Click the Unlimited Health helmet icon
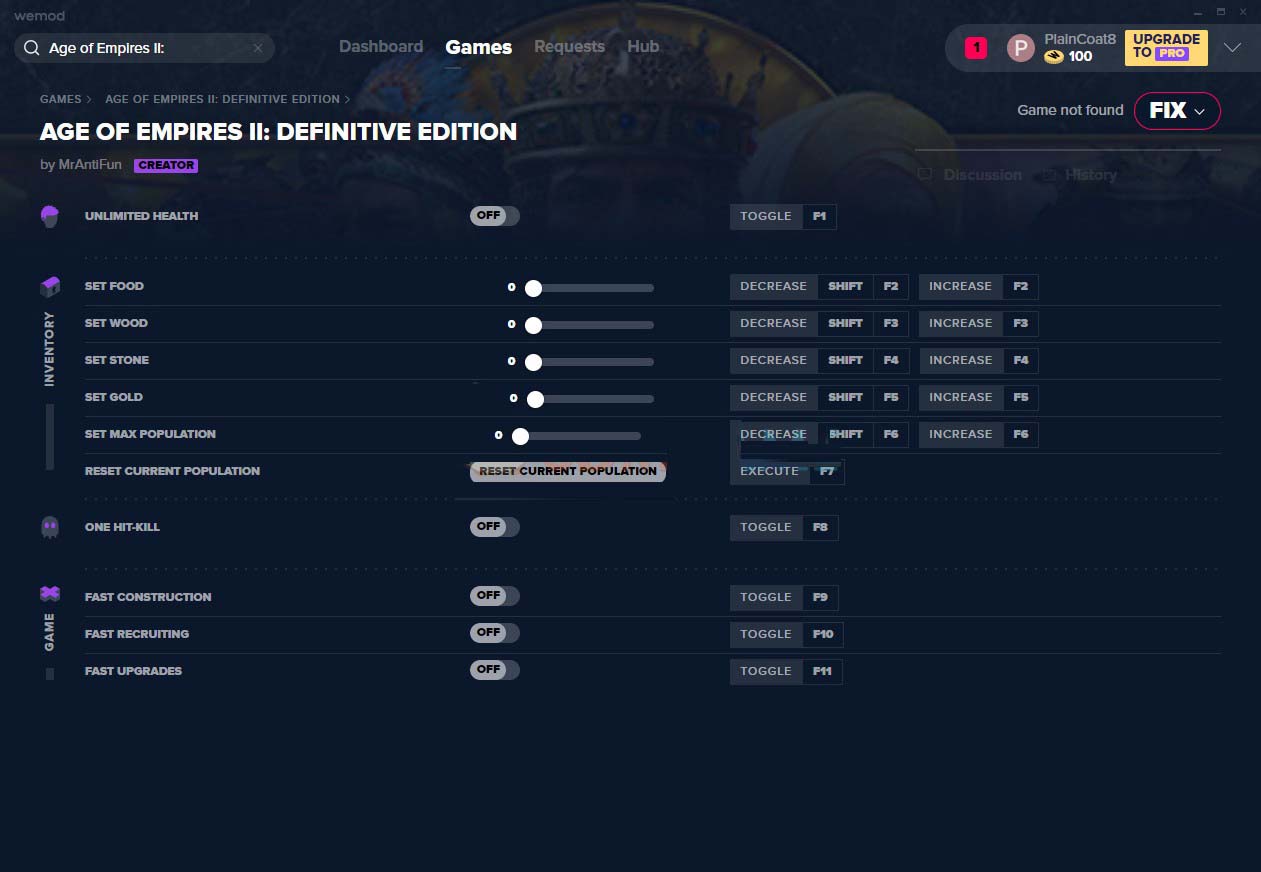 click(50, 216)
